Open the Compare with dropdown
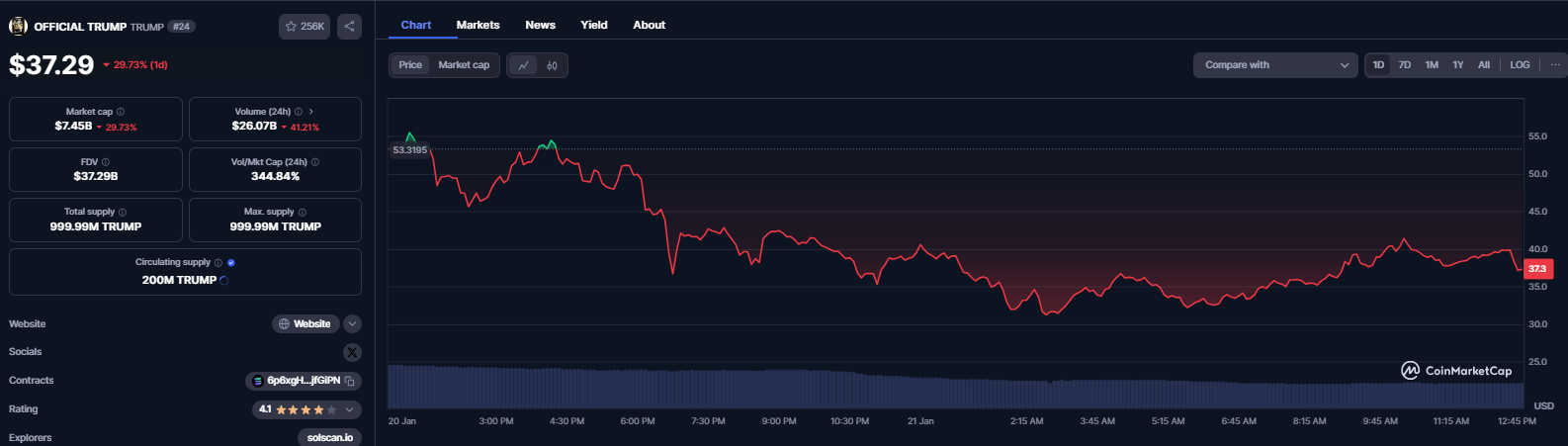Viewport: 1568px width, 446px height. pyautogui.click(x=1274, y=65)
